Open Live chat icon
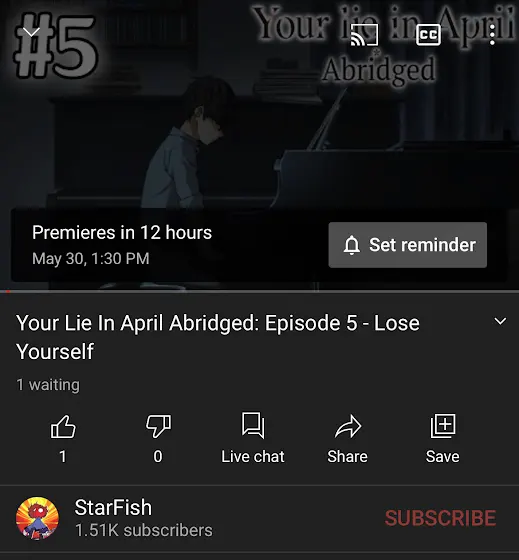This screenshot has width=519, height=560. pos(253,425)
